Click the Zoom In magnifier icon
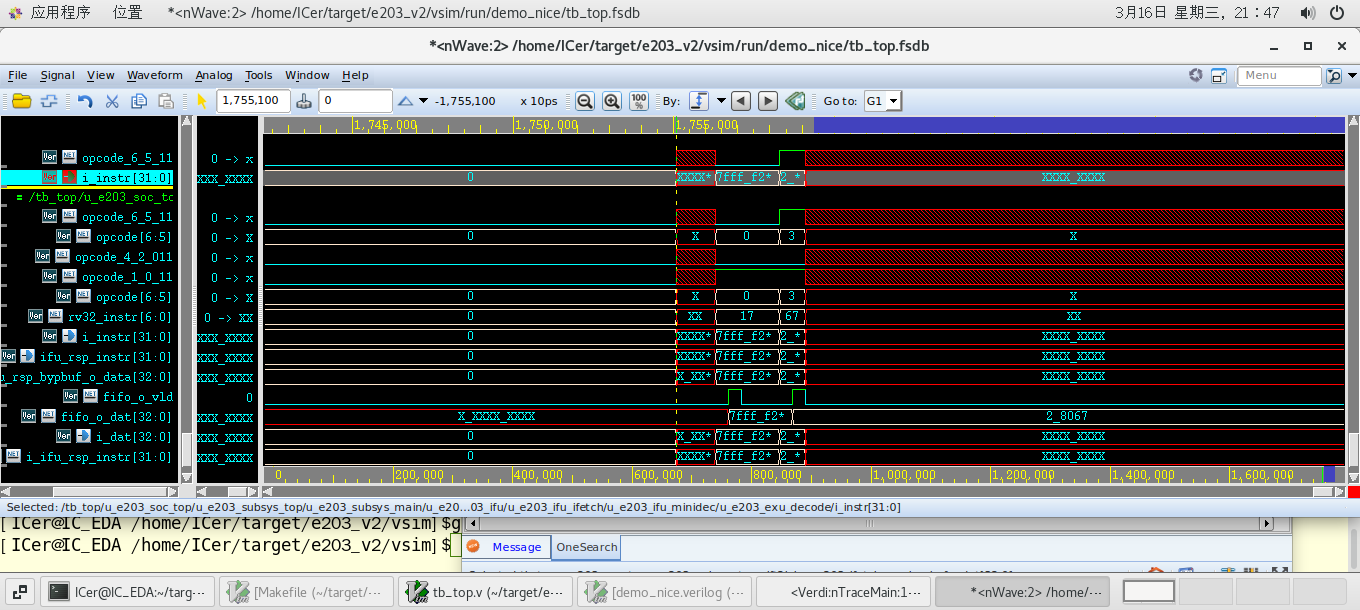The width and height of the screenshot is (1360, 610). 611,101
